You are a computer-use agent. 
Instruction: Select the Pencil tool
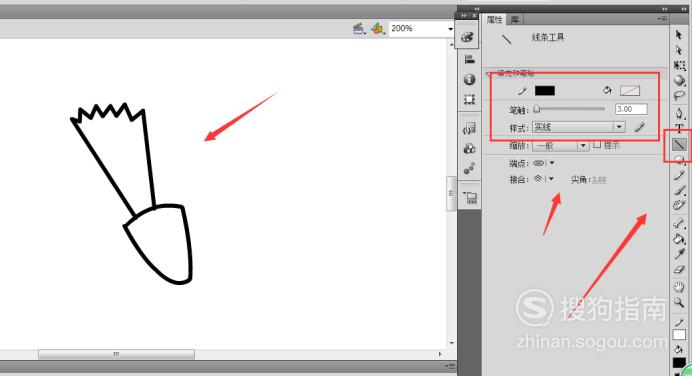click(x=679, y=175)
